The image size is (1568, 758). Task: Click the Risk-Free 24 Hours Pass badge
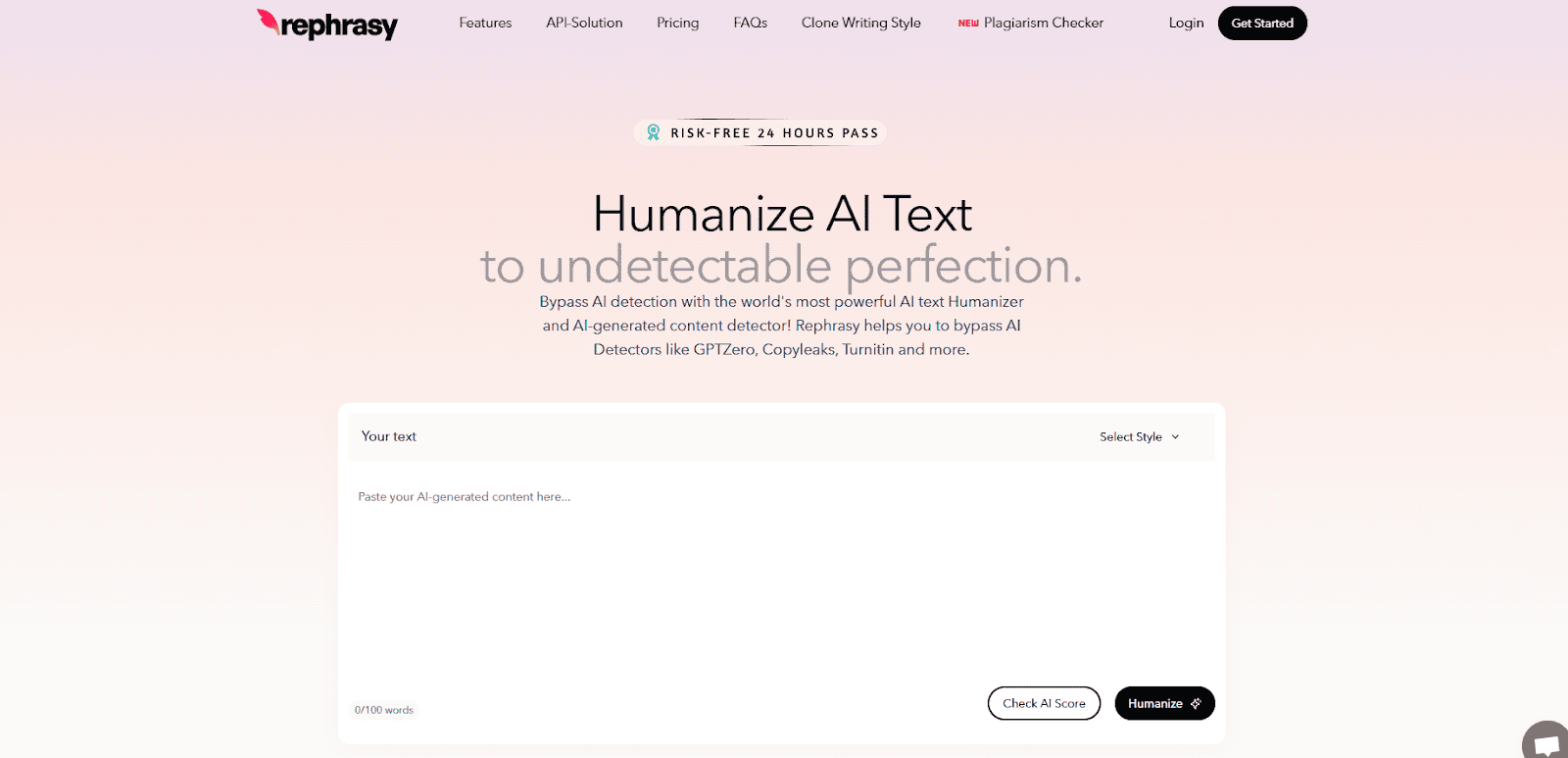tap(760, 132)
